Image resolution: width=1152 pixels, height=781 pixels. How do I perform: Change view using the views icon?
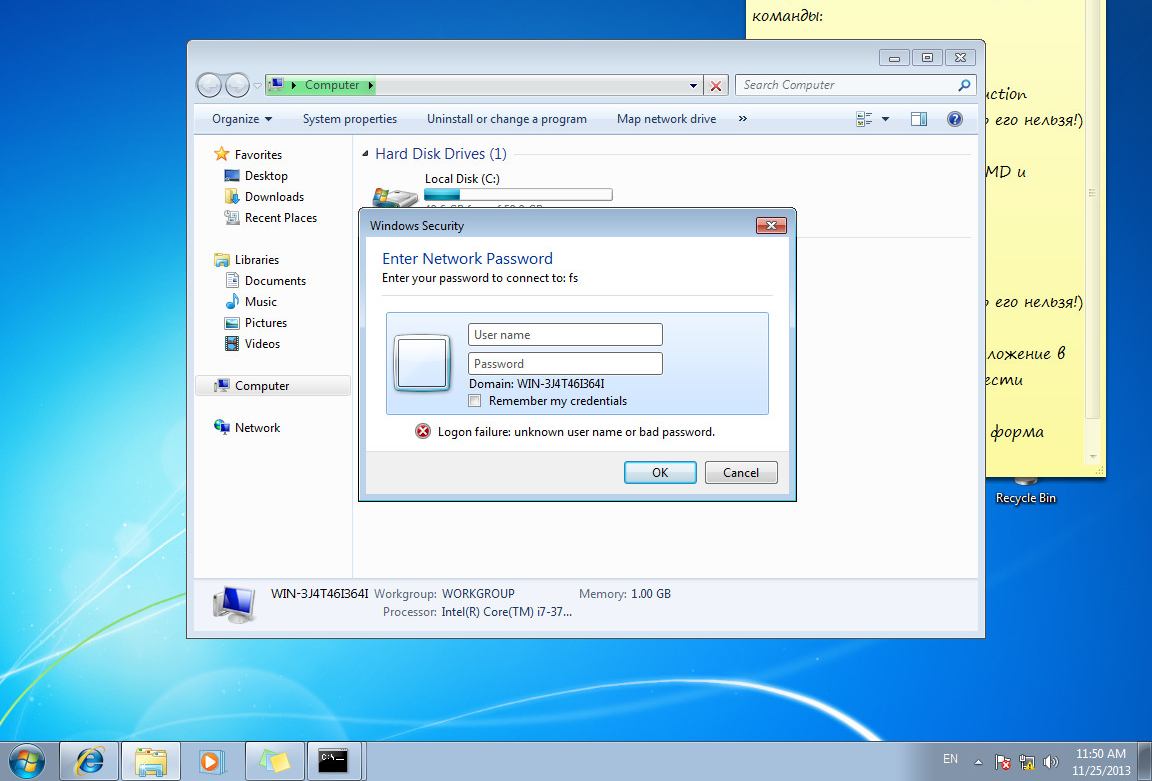pos(864,119)
